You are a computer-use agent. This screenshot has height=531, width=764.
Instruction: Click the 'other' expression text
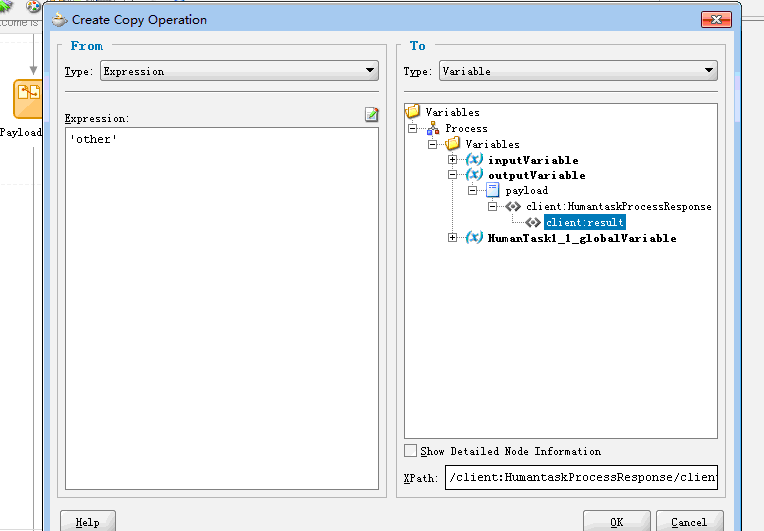(x=94, y=139)
